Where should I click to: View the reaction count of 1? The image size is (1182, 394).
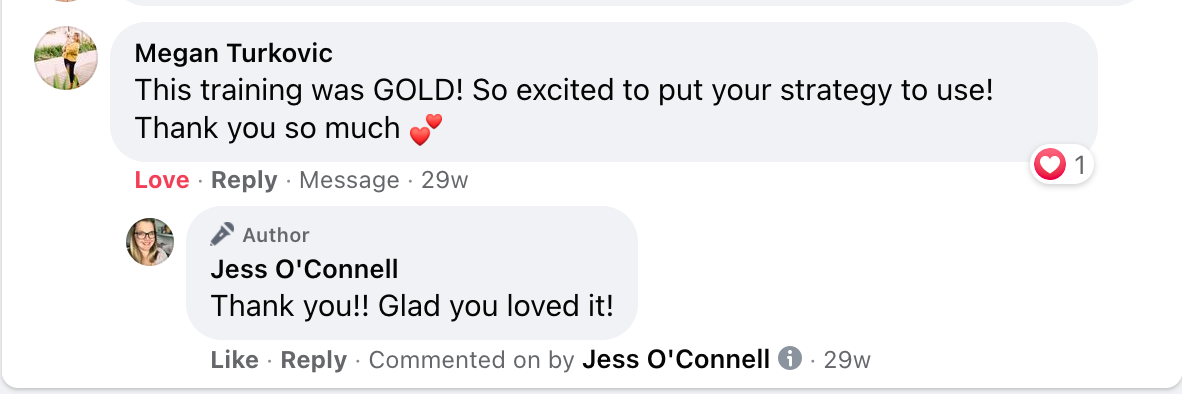pos(1079,165)
